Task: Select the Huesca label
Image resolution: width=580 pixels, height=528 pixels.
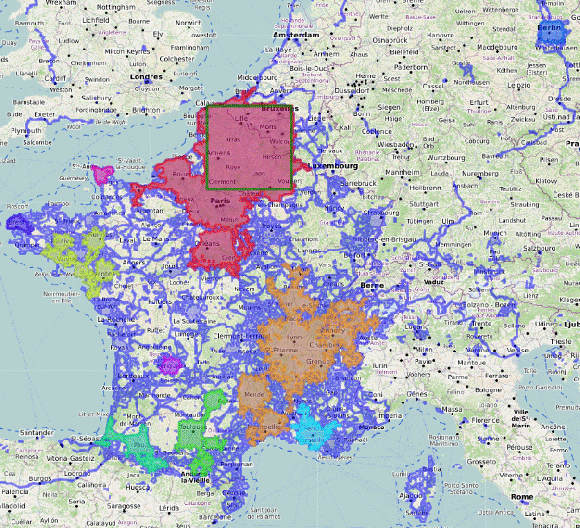Action: 137,488
